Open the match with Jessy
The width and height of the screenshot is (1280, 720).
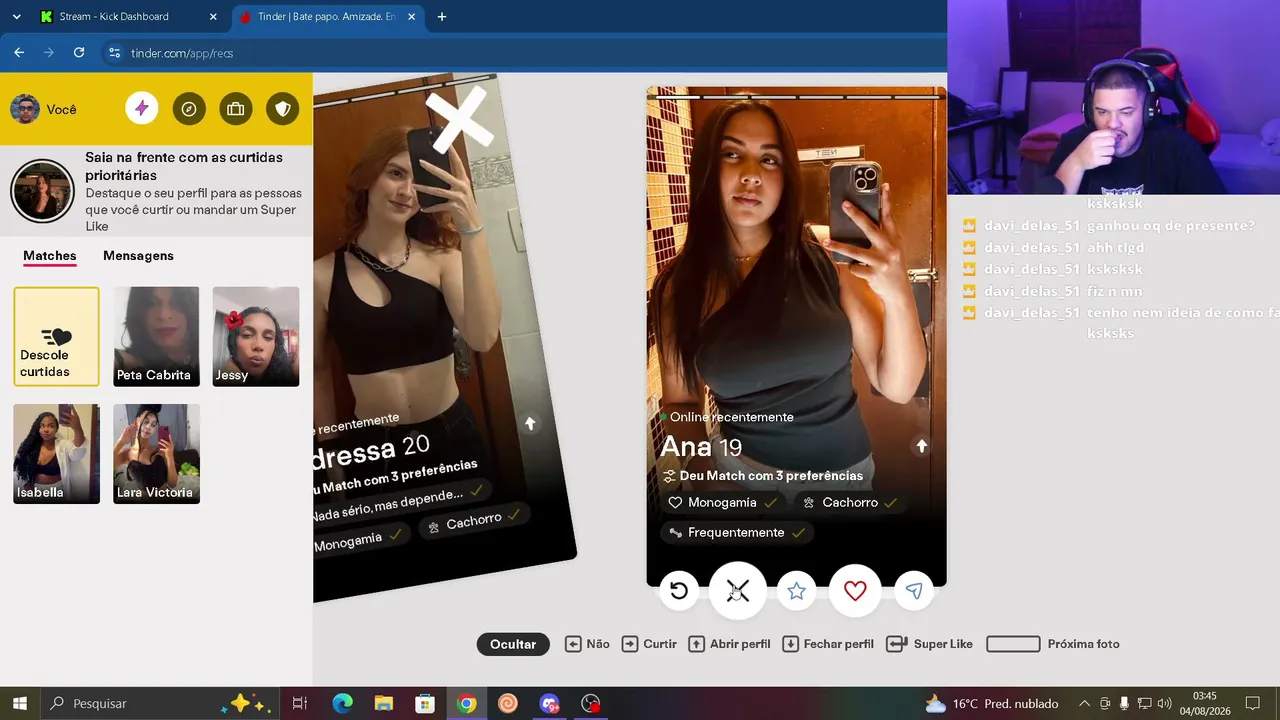256,336
